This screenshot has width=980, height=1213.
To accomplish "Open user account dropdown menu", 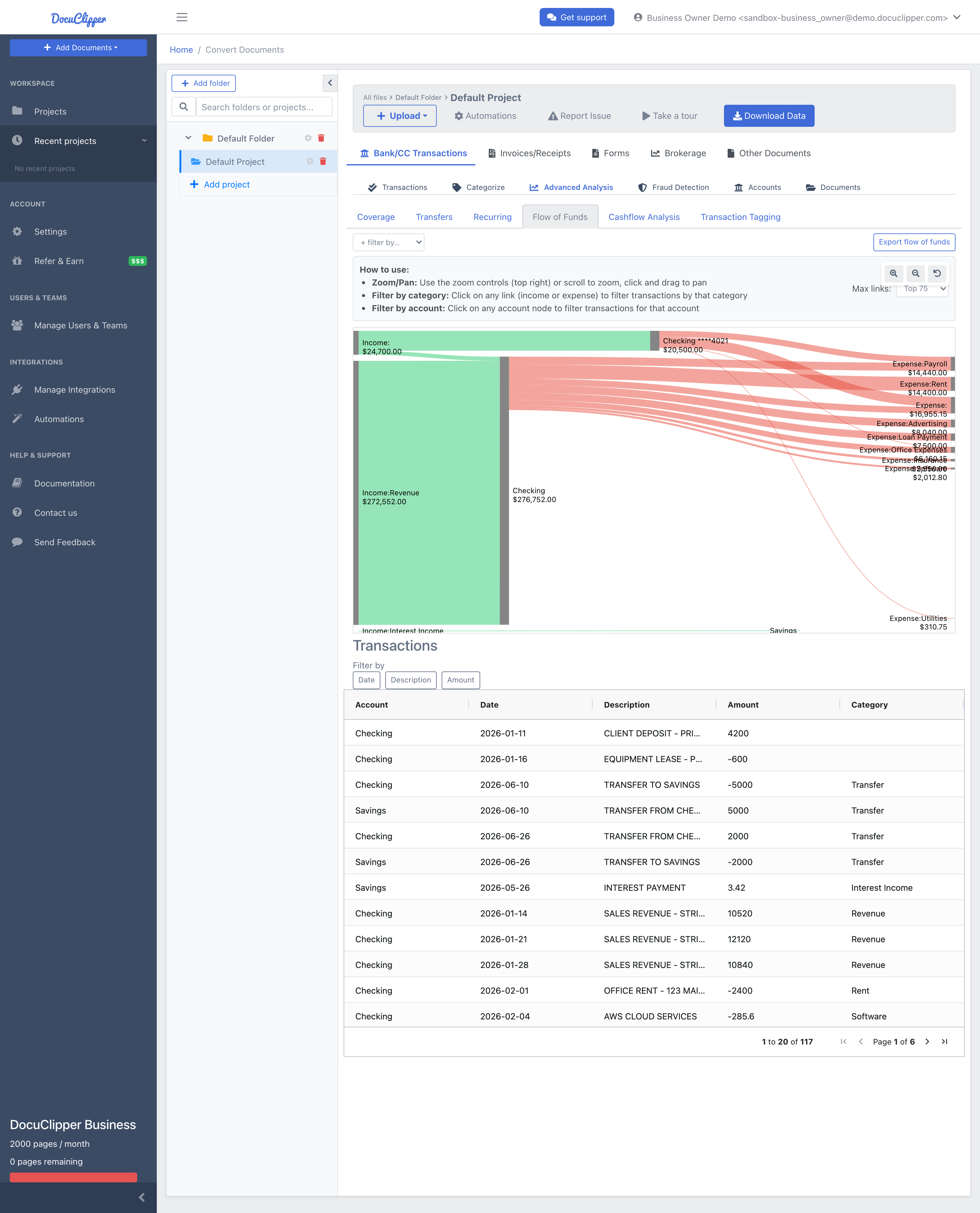I will coord(797,17).
